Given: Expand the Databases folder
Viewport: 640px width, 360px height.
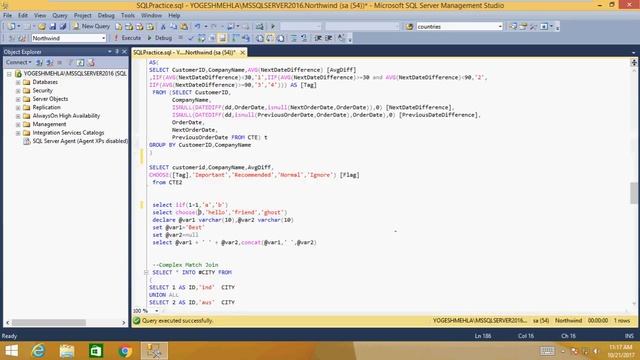Looking at the screenshot, I should [x=18, y=82].
